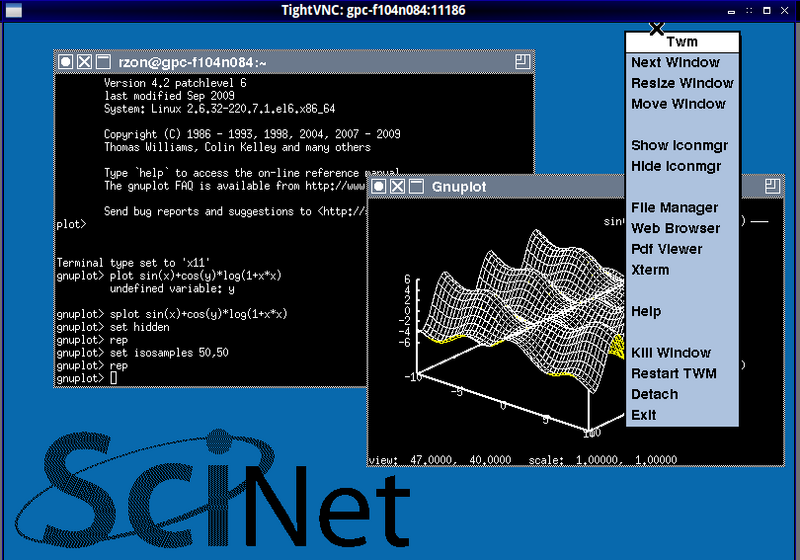Select Show Iconmgr menu entry
The height and width of the screenshot is (560, 800).
coord(682,146)
